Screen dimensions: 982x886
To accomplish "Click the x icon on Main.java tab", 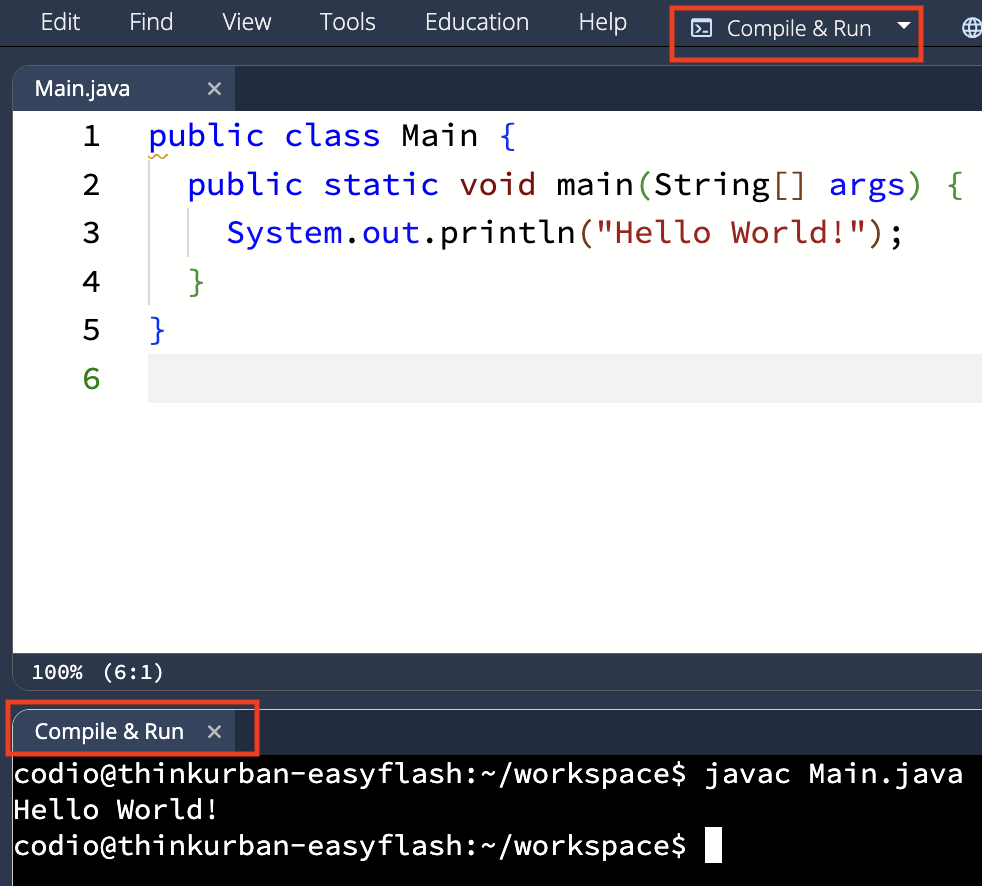I will click(x=214, y=88).
